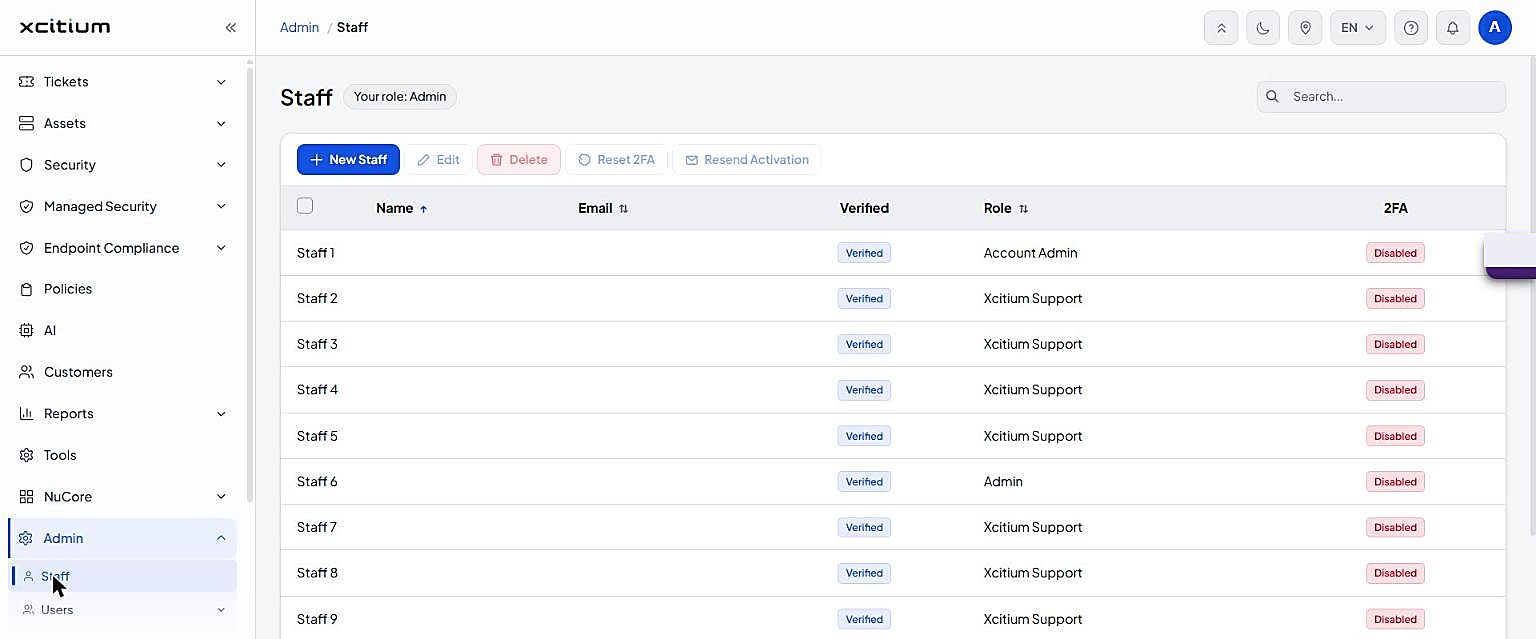Click Staff 2 Verified badge
The height and width of the screenshot is (639, 1536).
[864, 298]
